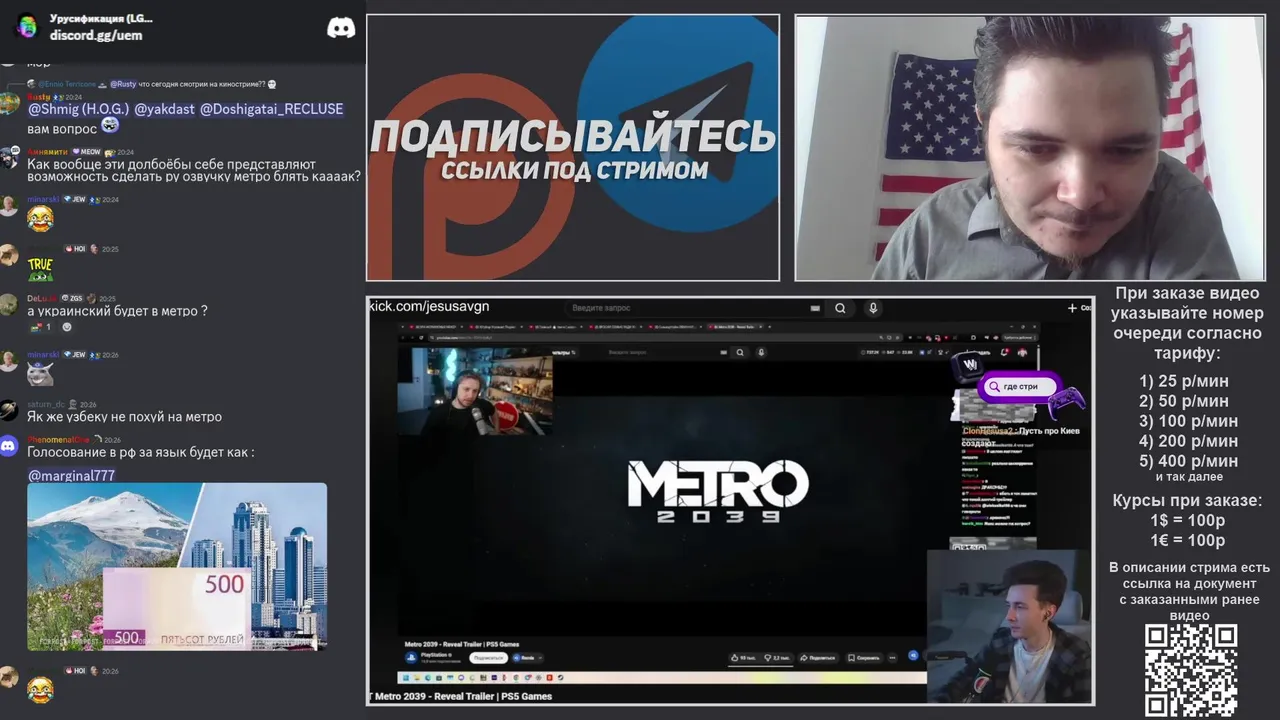Click the dislike button under the Metro trailer
Viewport: 1280px width, 720px height.
pos(778,658)
